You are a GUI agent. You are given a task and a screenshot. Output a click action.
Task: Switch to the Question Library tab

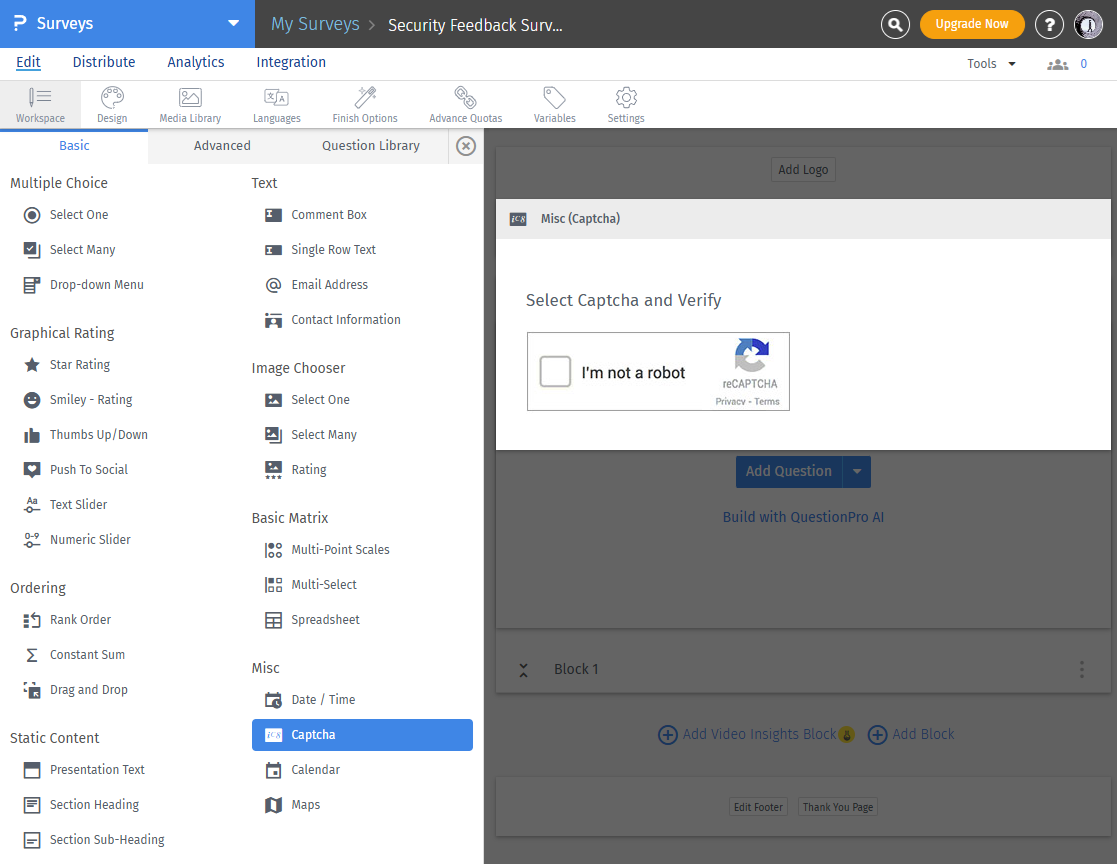point(370,146)
